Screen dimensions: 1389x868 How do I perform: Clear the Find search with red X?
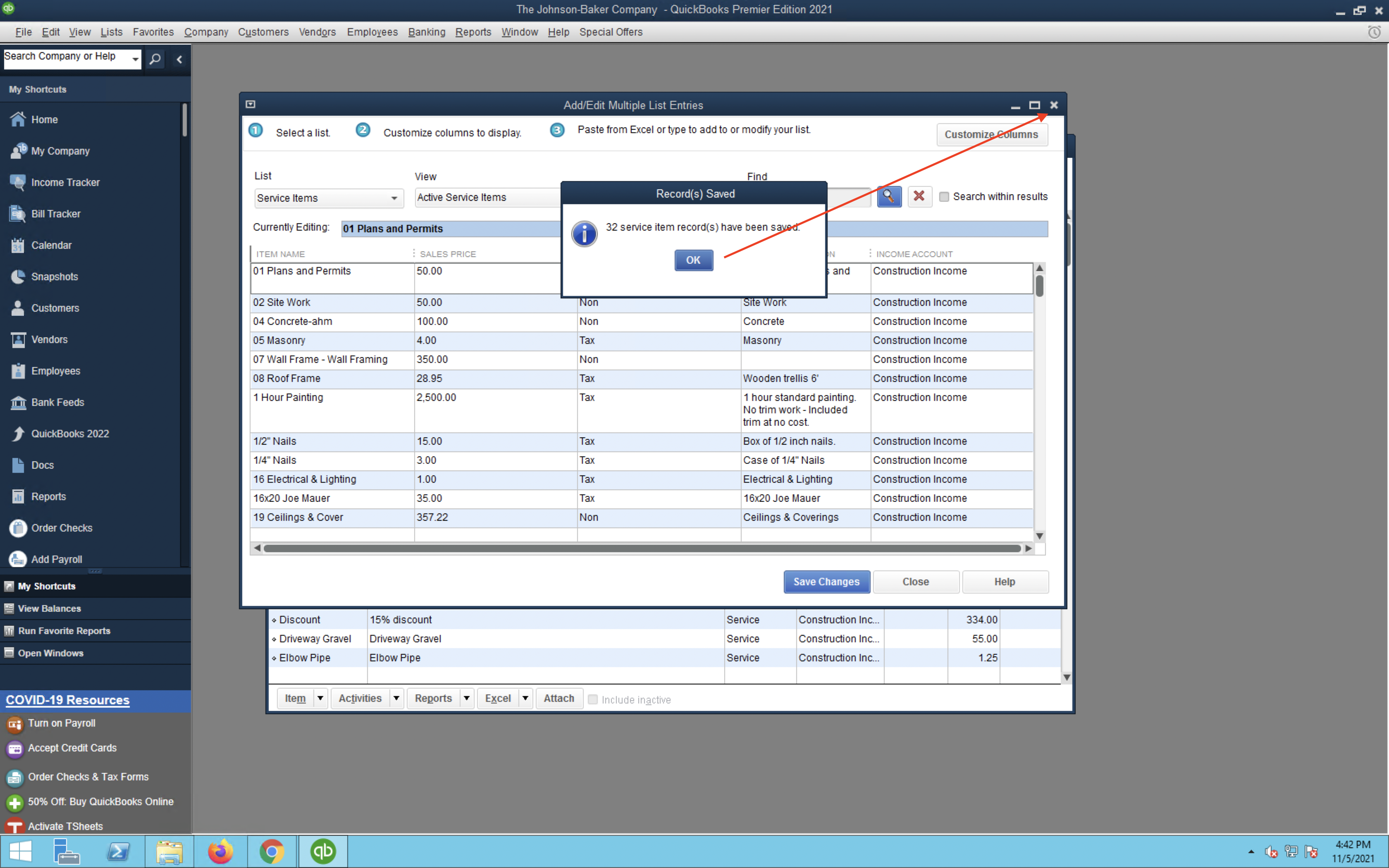[x=919, y=196]
